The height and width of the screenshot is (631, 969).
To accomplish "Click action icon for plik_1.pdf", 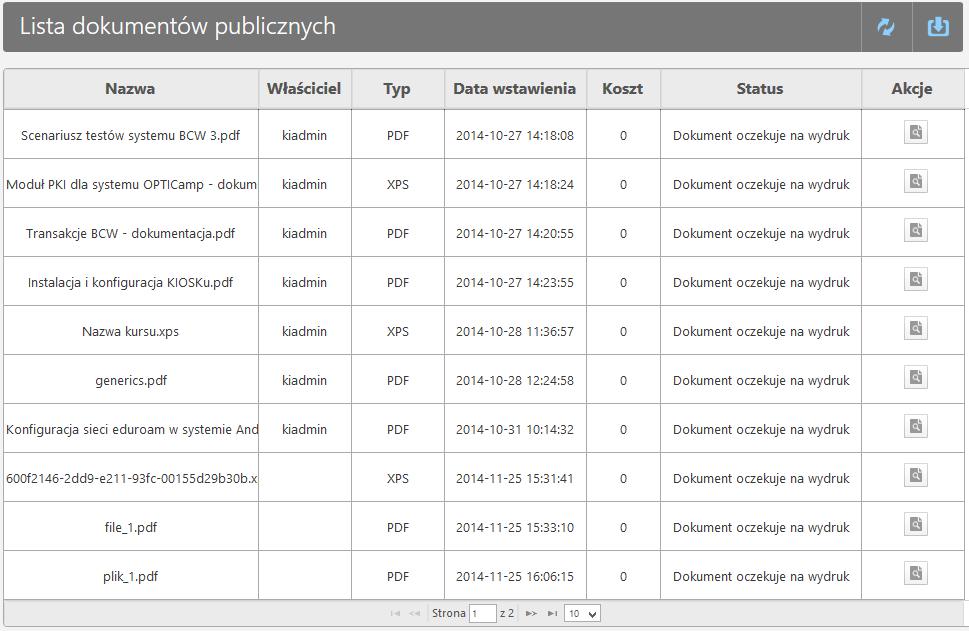I will (x=916, y=573).
